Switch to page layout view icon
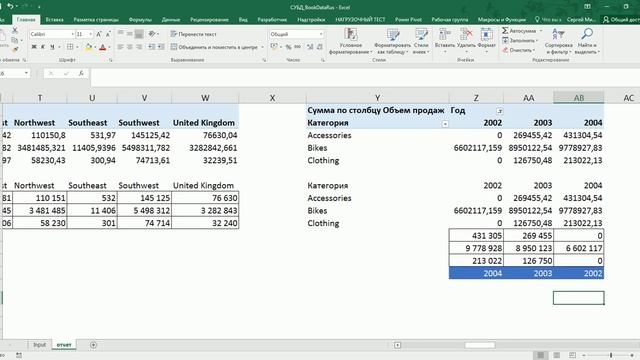 [x=556, y=355]
